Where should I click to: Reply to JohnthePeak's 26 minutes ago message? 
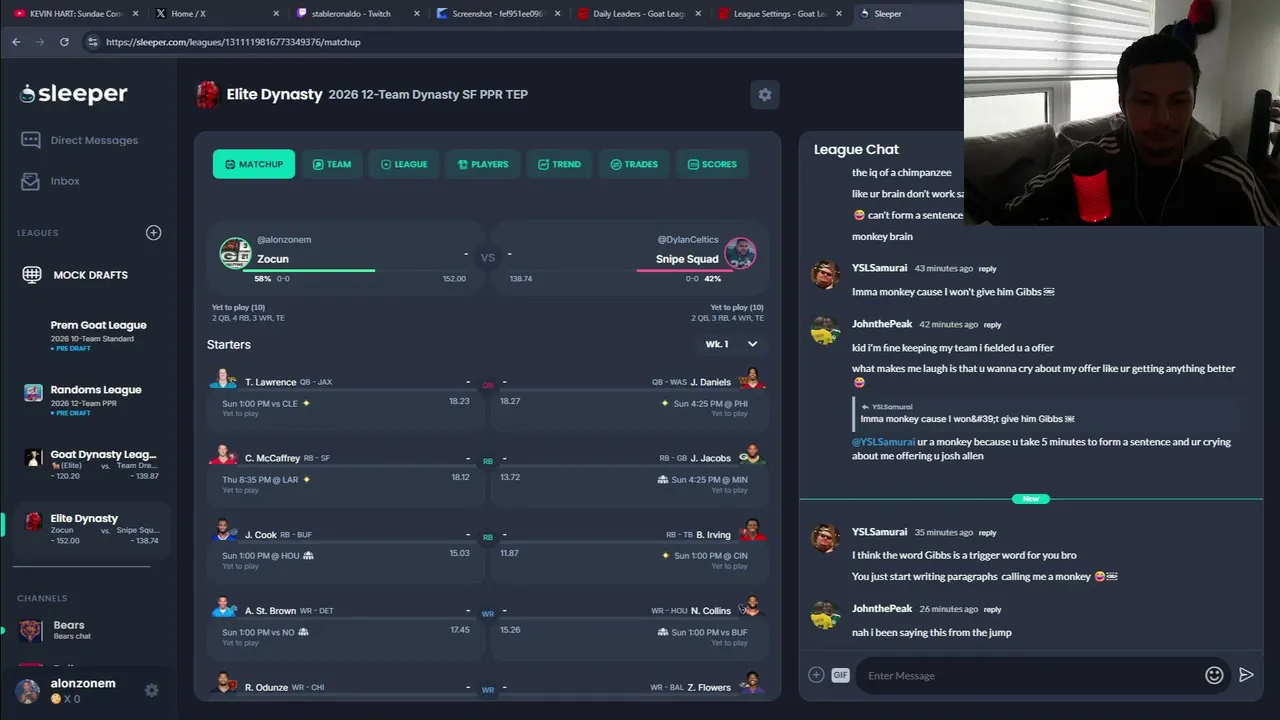click(992, 609)
